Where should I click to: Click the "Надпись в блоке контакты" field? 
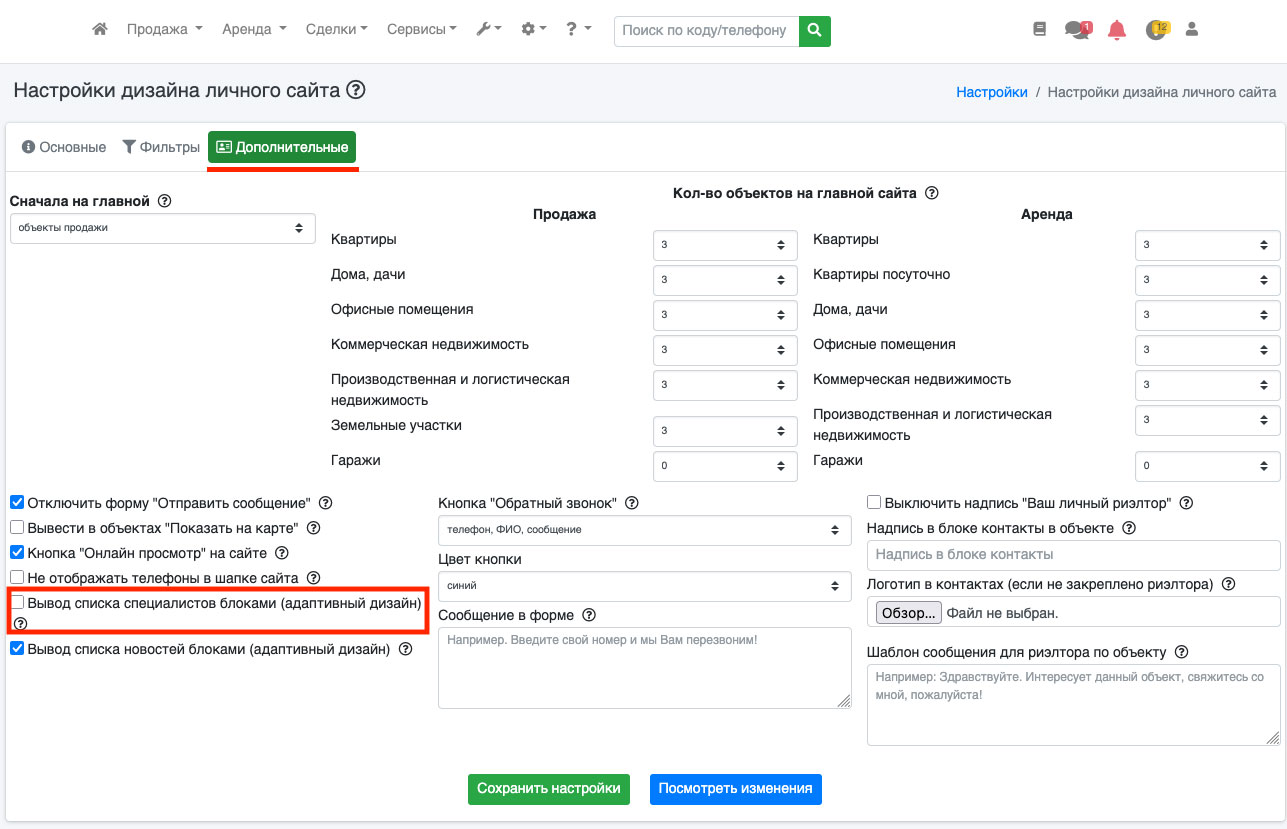click(1073, 554)
